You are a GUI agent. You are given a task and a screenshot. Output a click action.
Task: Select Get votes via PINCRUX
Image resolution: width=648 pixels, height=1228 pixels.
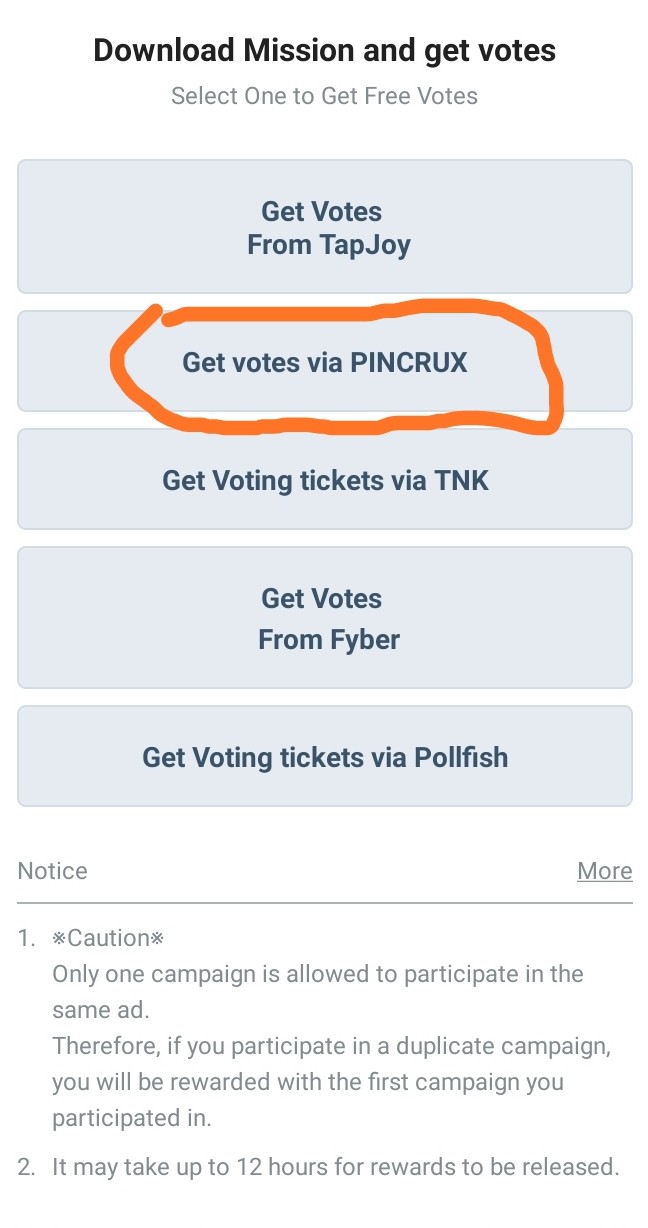[324, 362]
